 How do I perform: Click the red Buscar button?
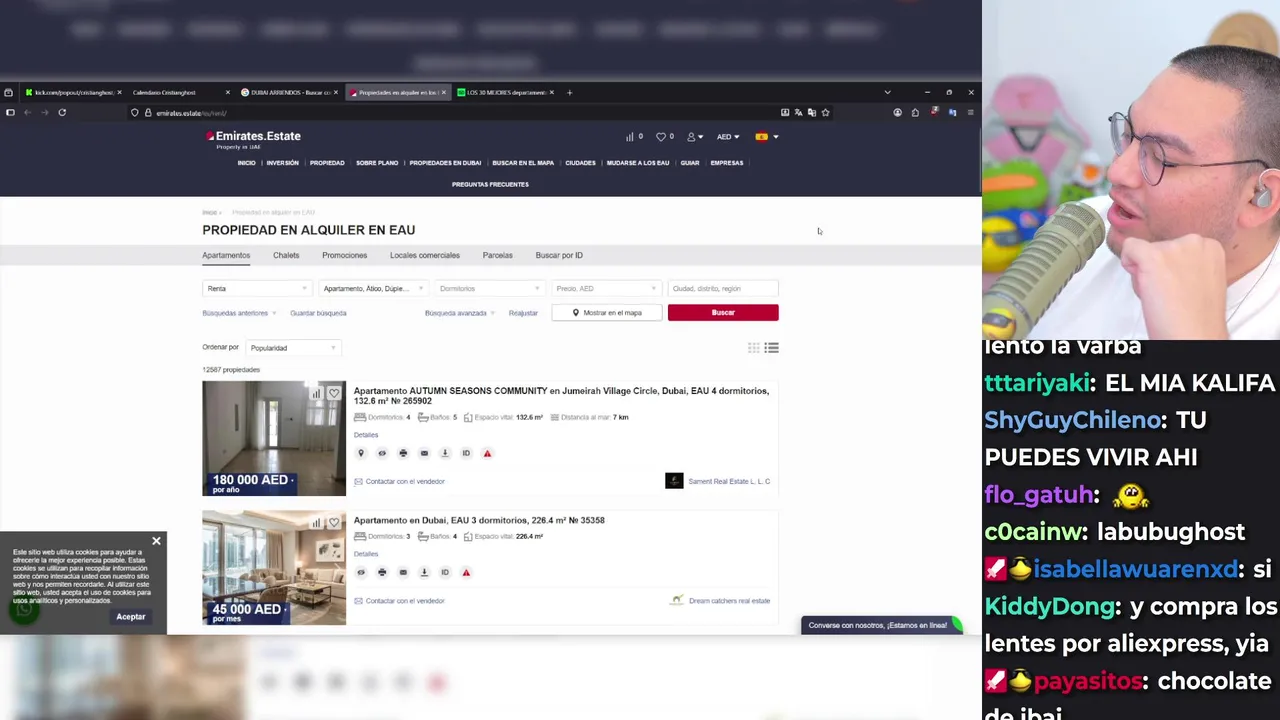[723, 313]
